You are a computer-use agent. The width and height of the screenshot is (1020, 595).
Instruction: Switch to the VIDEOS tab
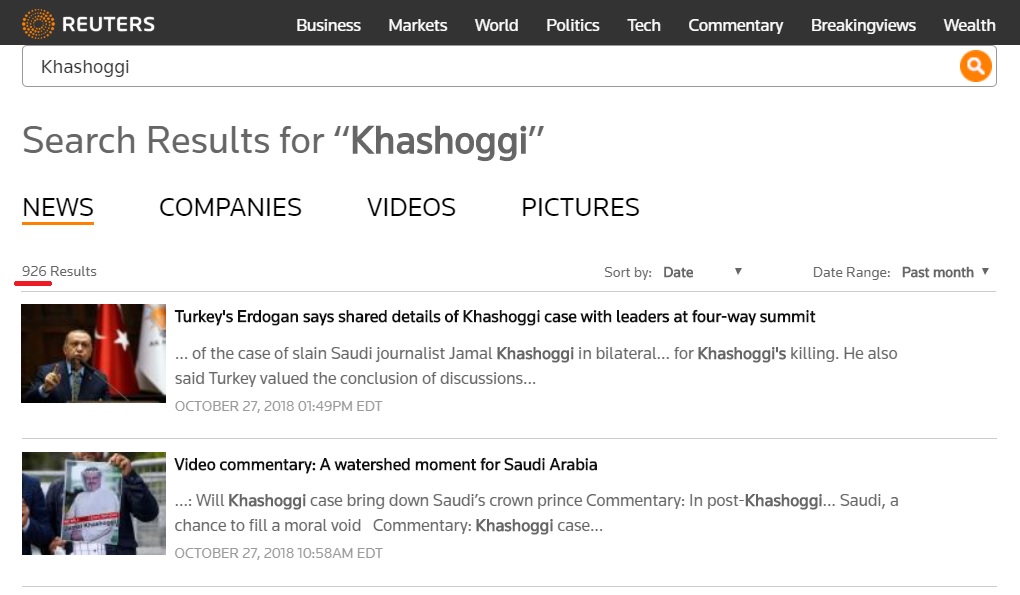click(411, 207)
